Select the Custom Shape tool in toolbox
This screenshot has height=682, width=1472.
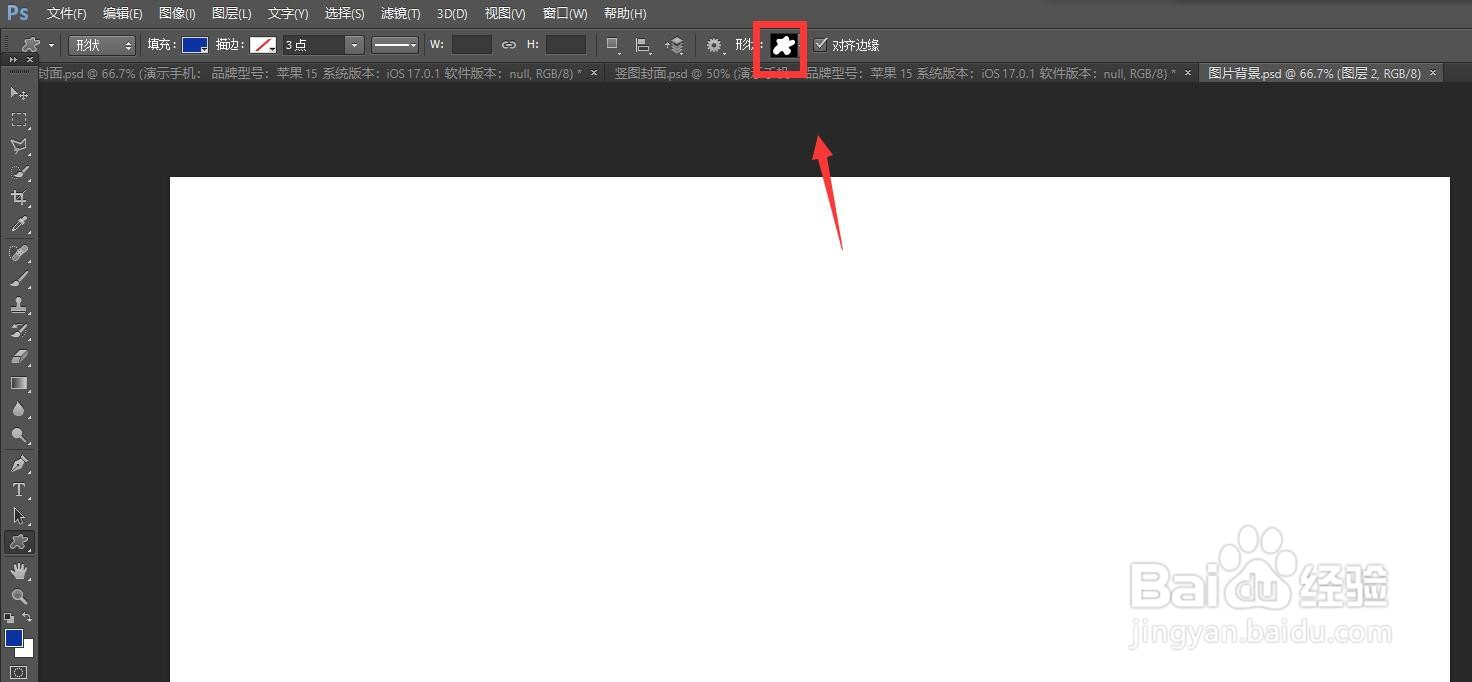point(19,542)
